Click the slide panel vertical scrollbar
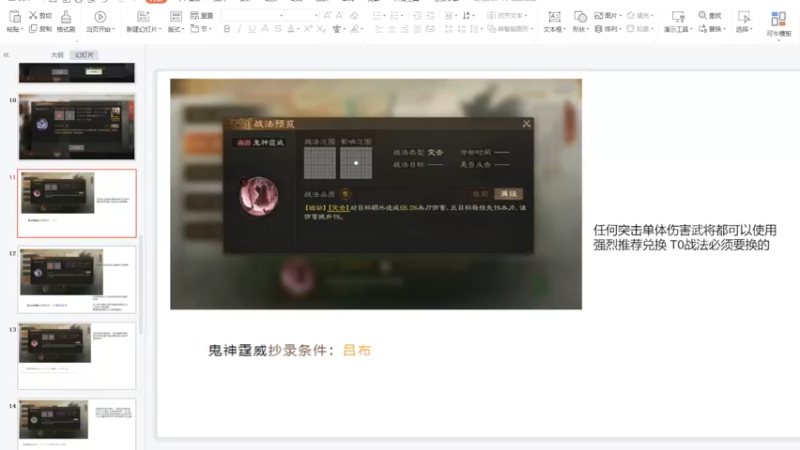 [141, 284]
